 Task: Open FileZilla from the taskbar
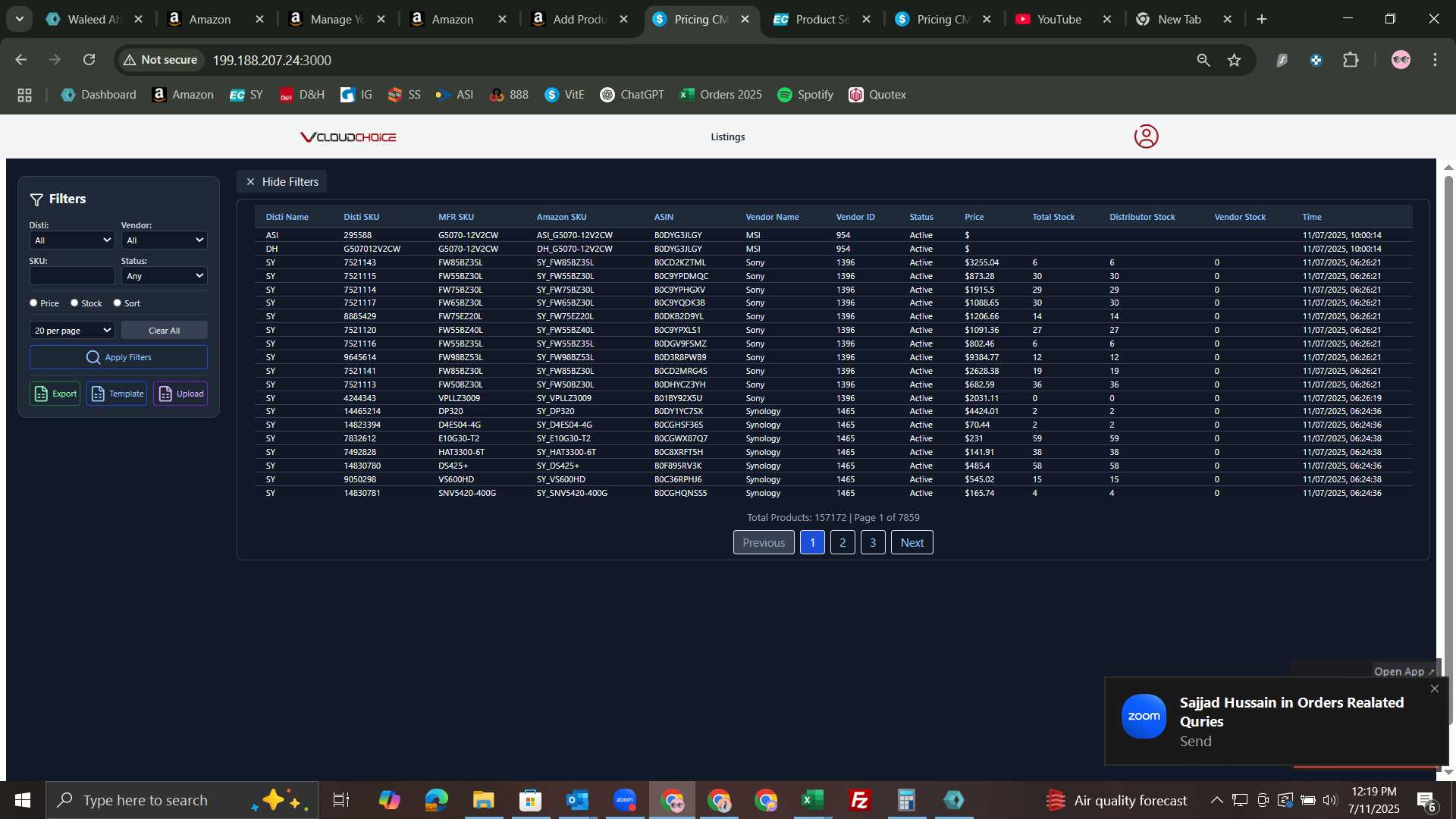click(x=859, y=800)
